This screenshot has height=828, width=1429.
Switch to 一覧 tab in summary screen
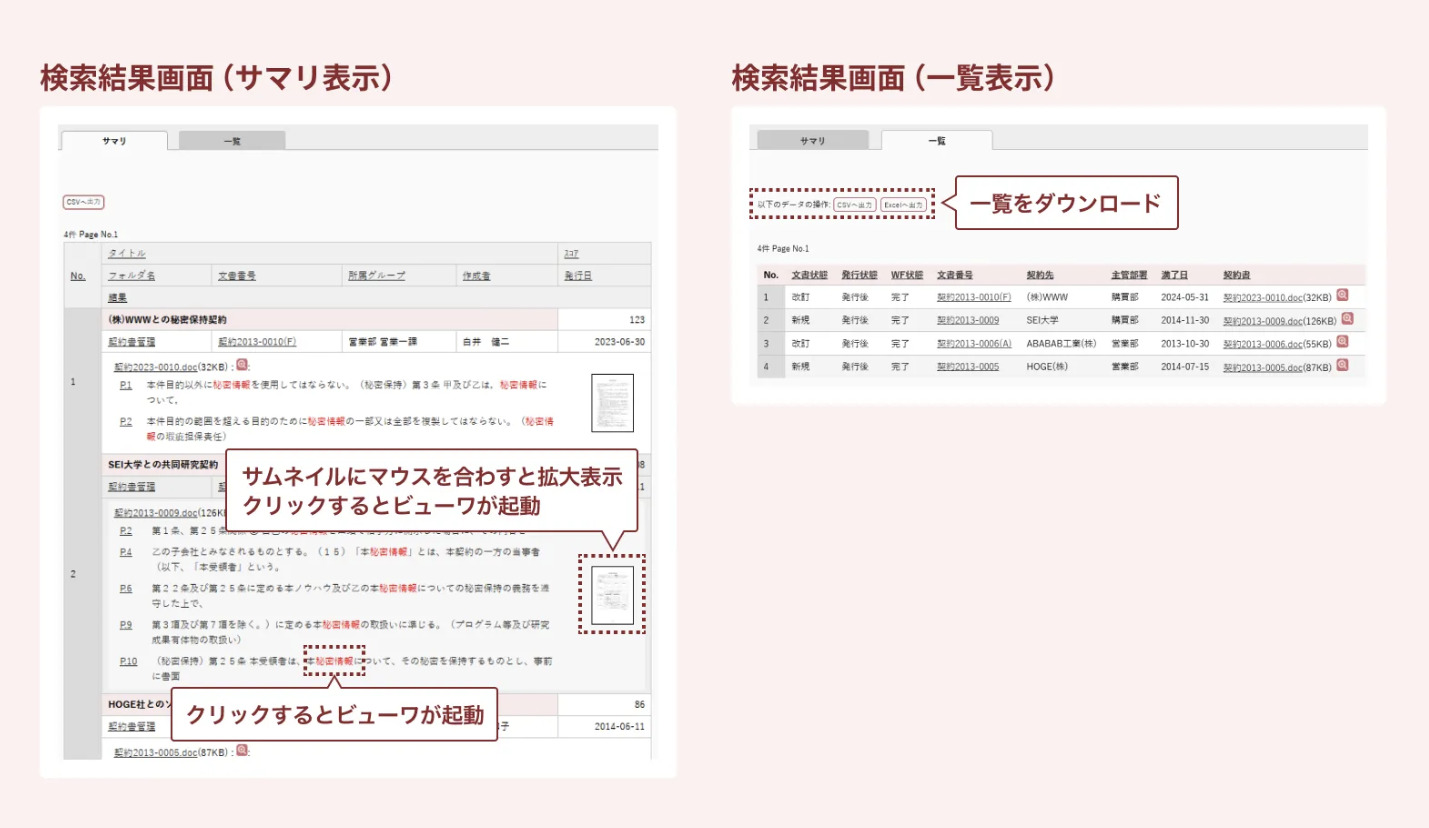point(232,141)
